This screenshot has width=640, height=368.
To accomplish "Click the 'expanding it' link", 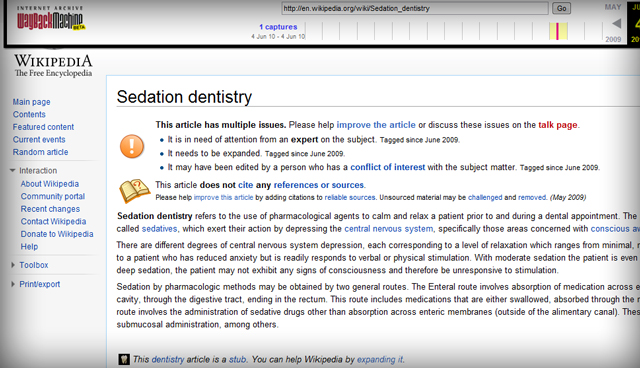I will point(380,359).
